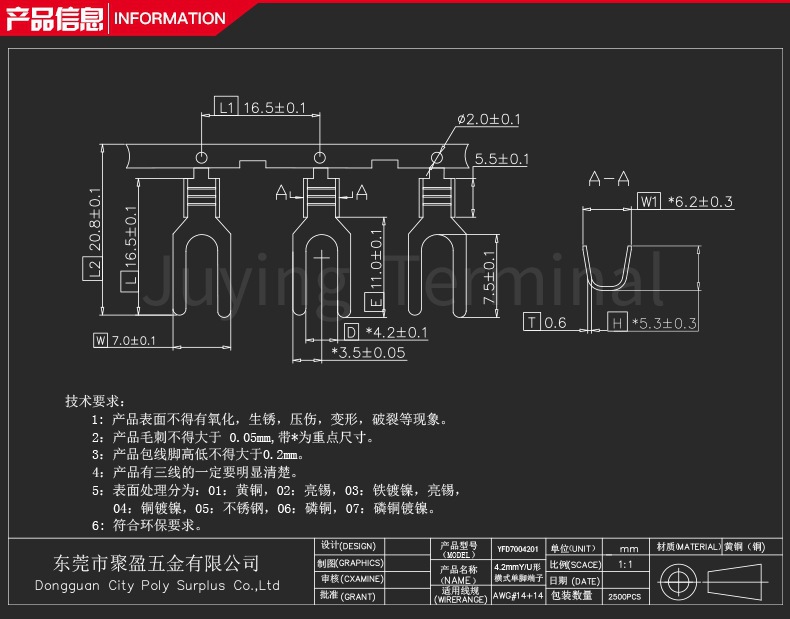Click the red 产品信息 header tab
790x619 pixels.
pyautogui.click(x=53, y=17)
